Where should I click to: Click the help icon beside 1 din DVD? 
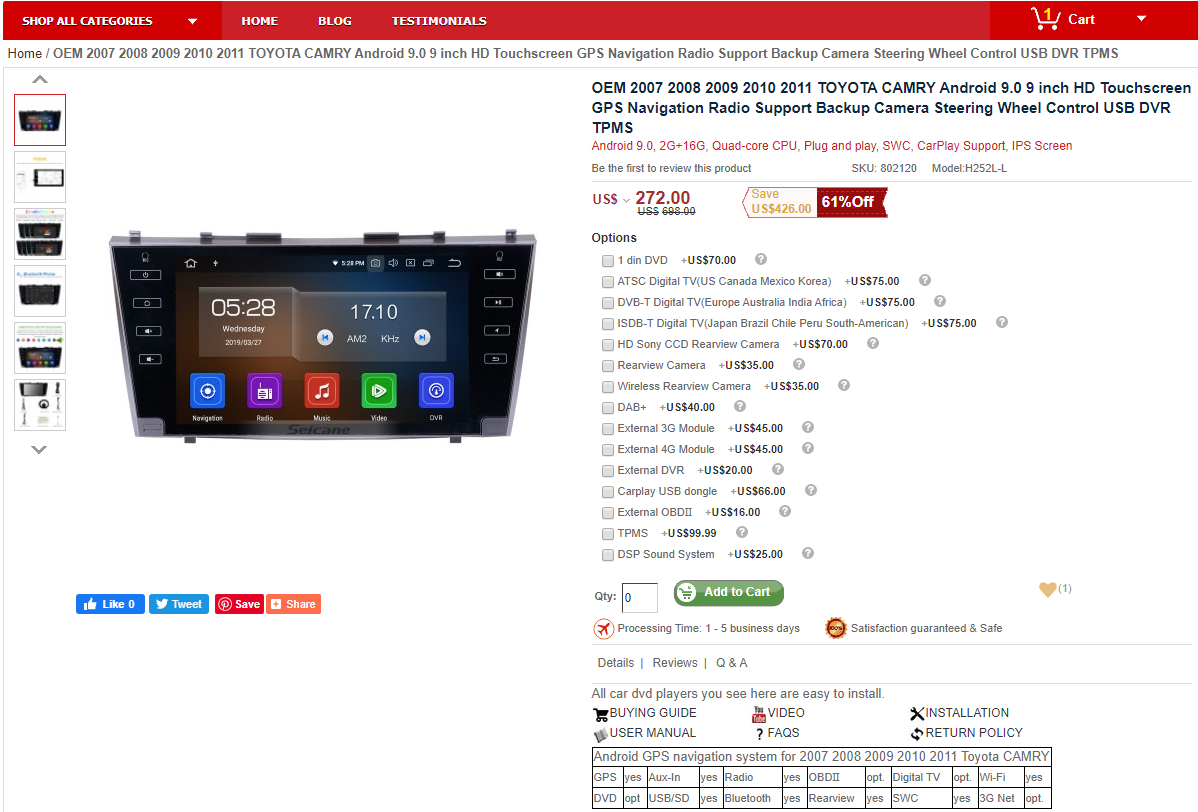pyautogui.click(x=761, y=260)
